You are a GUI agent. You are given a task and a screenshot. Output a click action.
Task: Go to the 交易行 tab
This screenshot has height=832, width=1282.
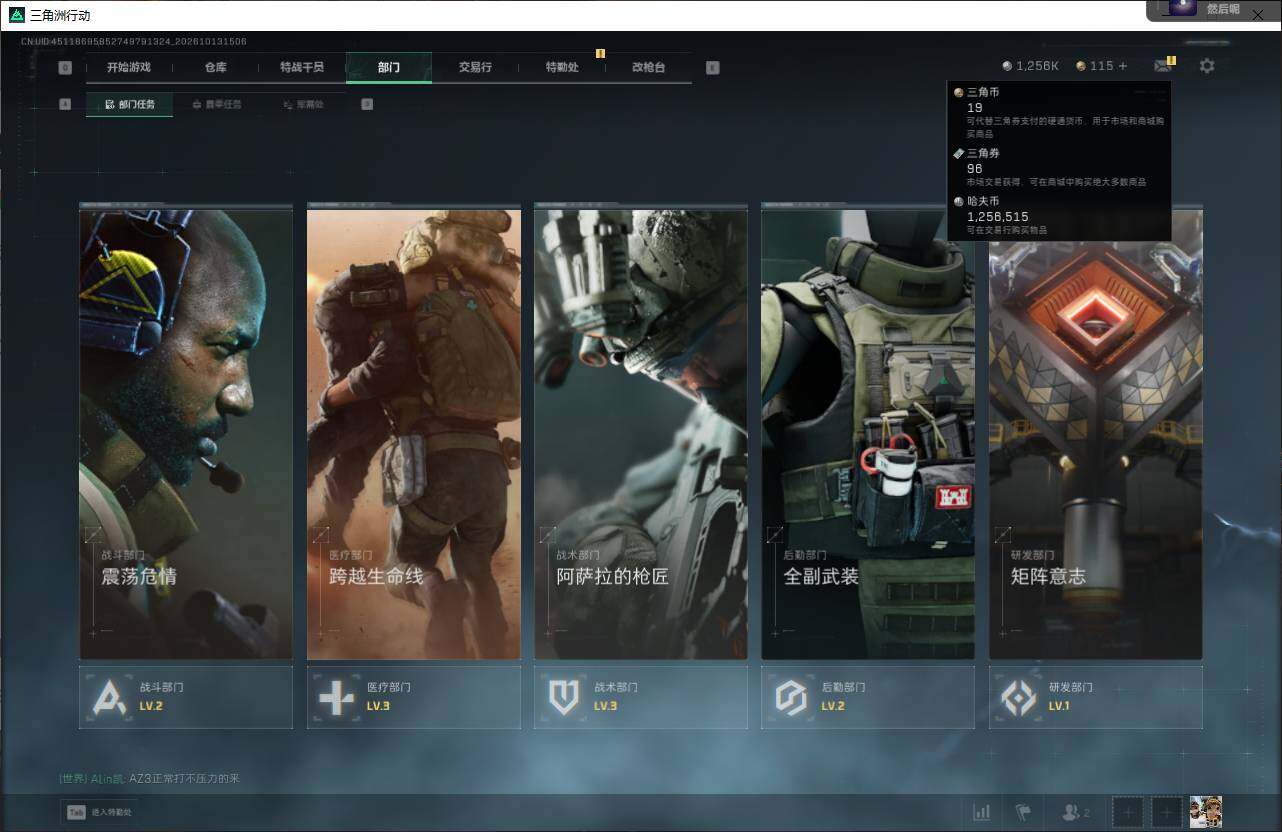pyautogui.click(x=475, y=67)
